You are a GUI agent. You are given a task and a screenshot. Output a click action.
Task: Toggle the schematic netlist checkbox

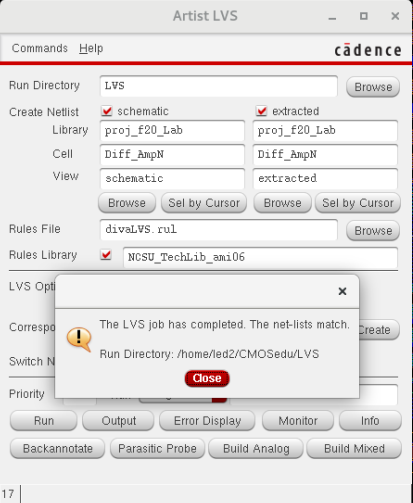click(x=107, y=111)
